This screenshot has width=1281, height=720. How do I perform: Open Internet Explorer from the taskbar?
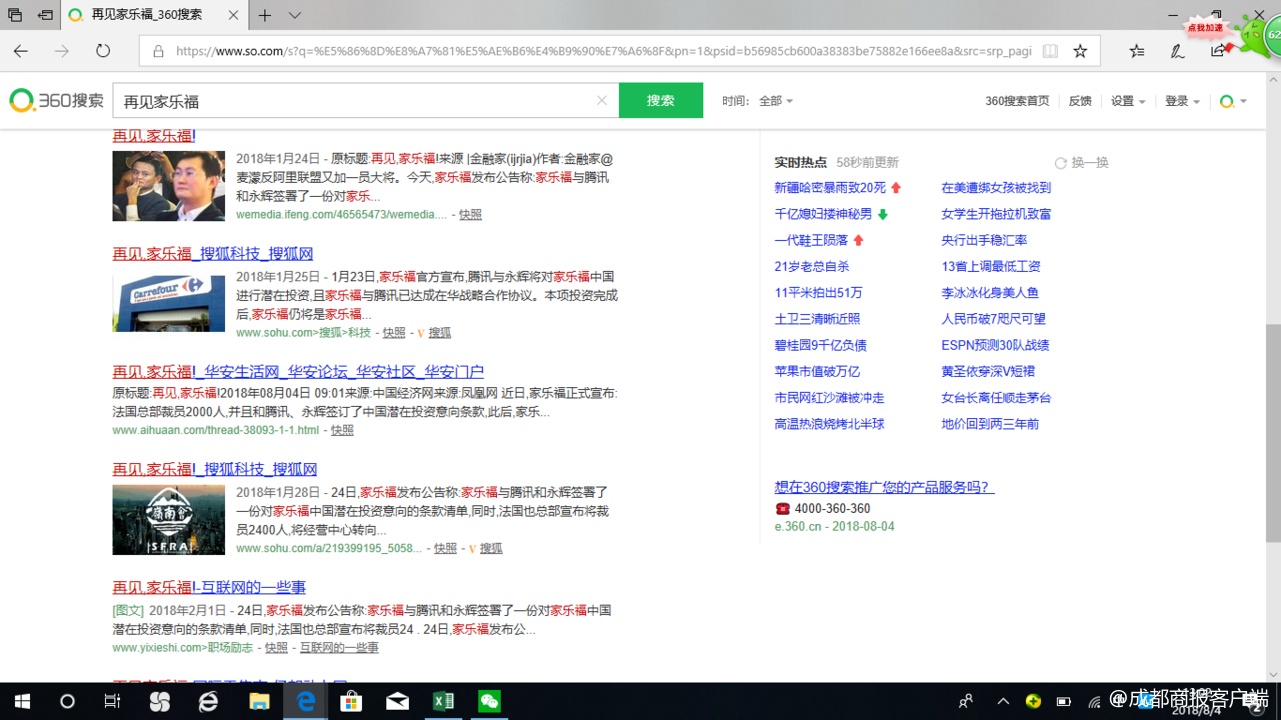coord(208,701)
